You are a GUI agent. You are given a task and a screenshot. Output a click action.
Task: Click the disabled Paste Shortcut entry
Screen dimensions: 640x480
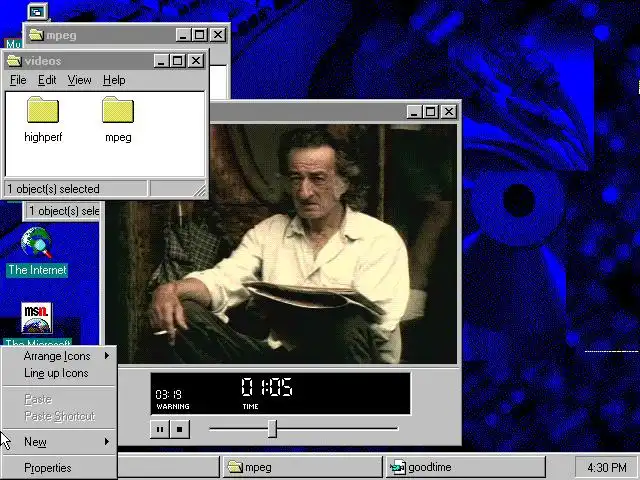point(59,416)
